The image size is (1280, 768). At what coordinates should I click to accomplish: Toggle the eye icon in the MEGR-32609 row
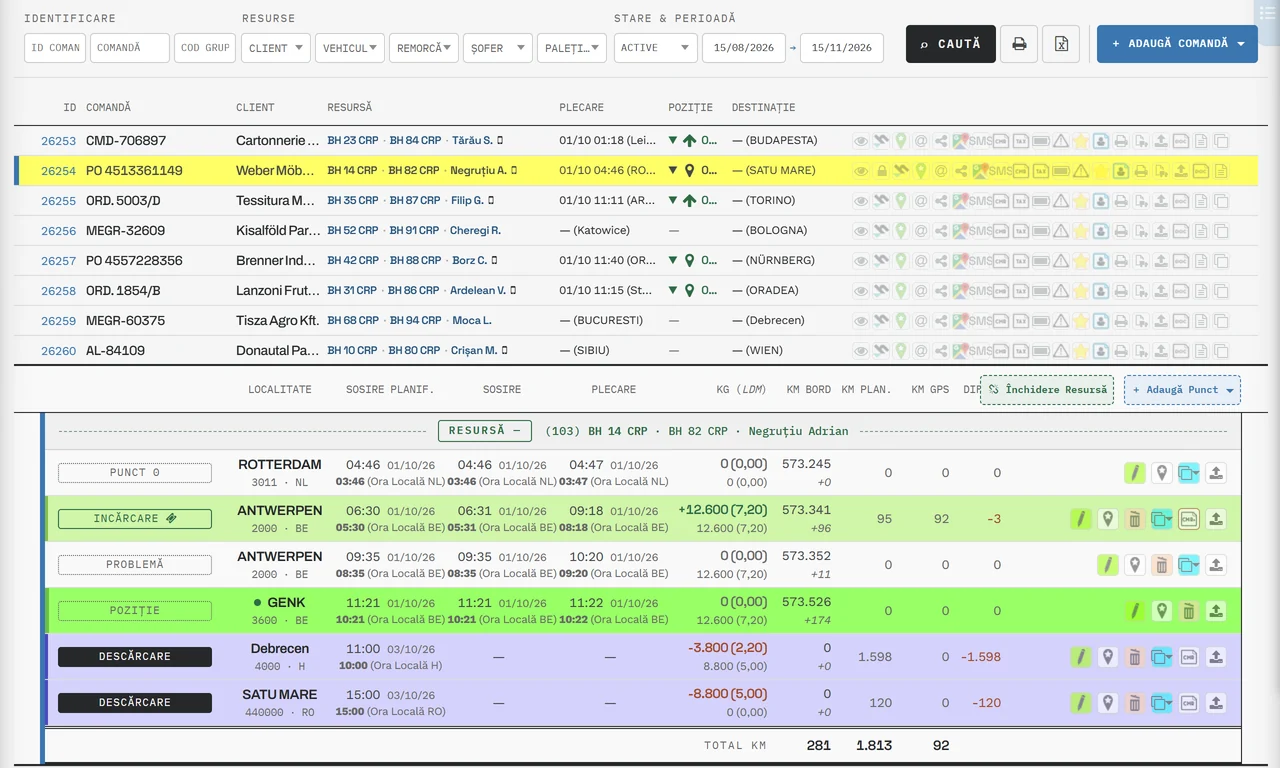[x=861, y=231]
